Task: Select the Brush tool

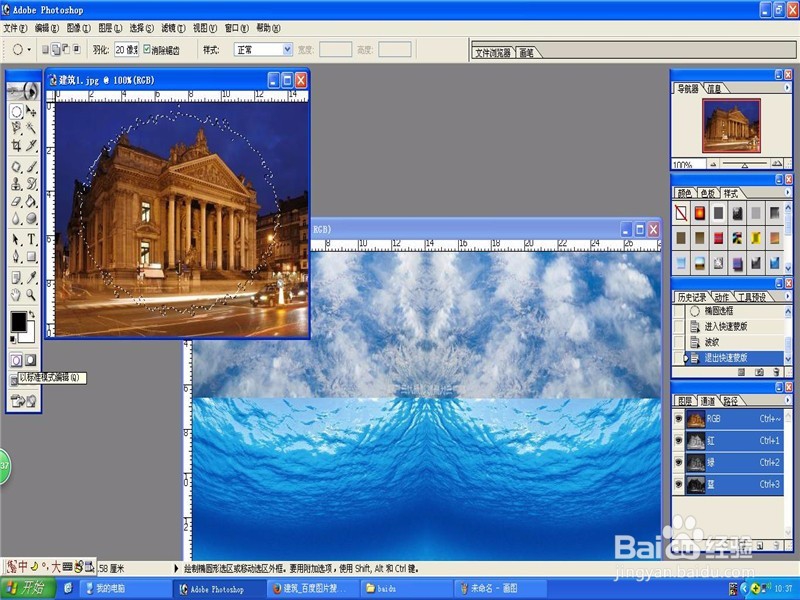Action: [32, 167]
